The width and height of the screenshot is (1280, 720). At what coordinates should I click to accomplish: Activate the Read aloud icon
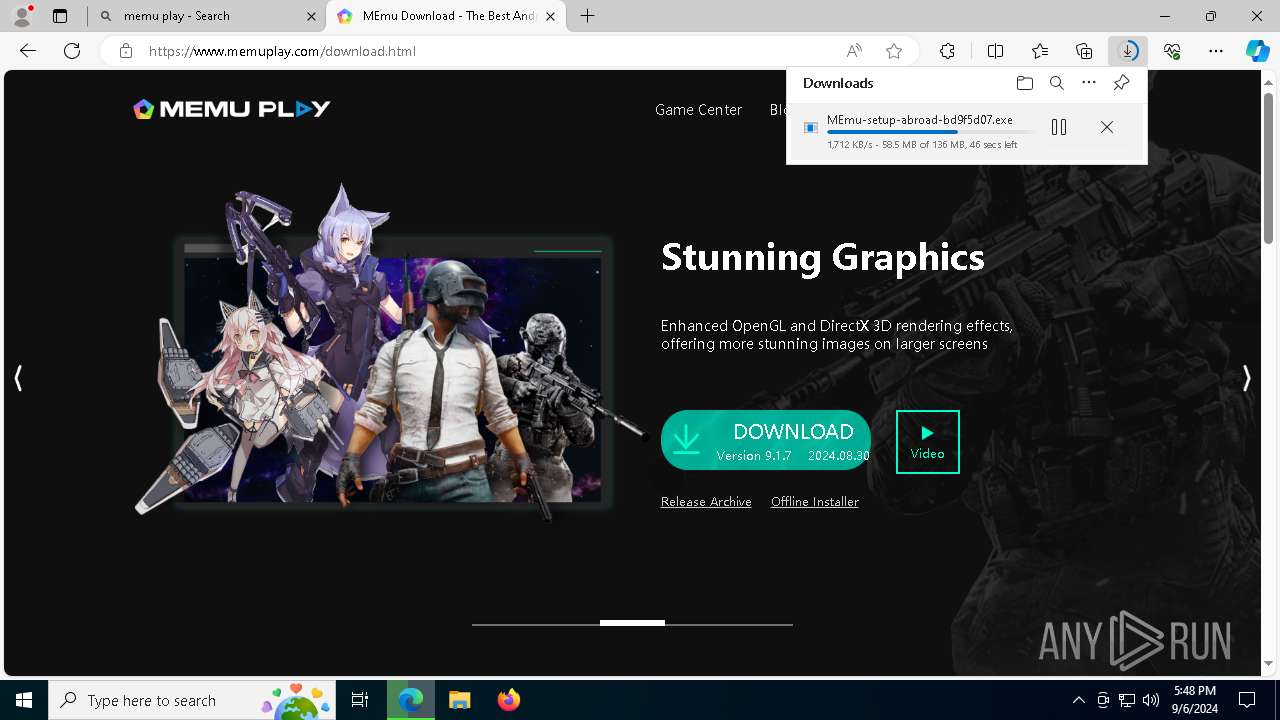[x=854, y=51]
